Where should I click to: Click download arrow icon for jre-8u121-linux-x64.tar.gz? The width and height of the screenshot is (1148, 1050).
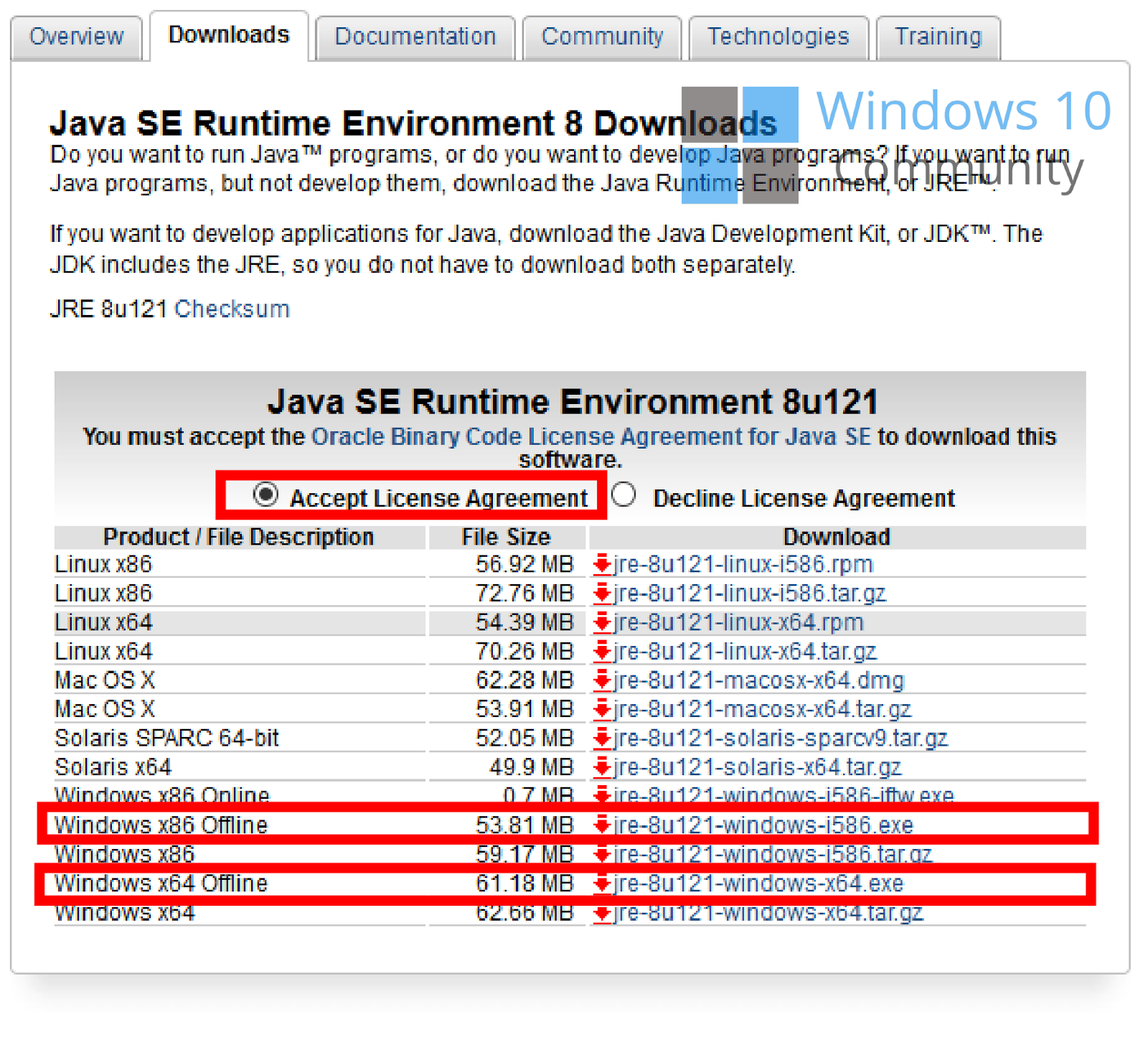coord(602,652)
